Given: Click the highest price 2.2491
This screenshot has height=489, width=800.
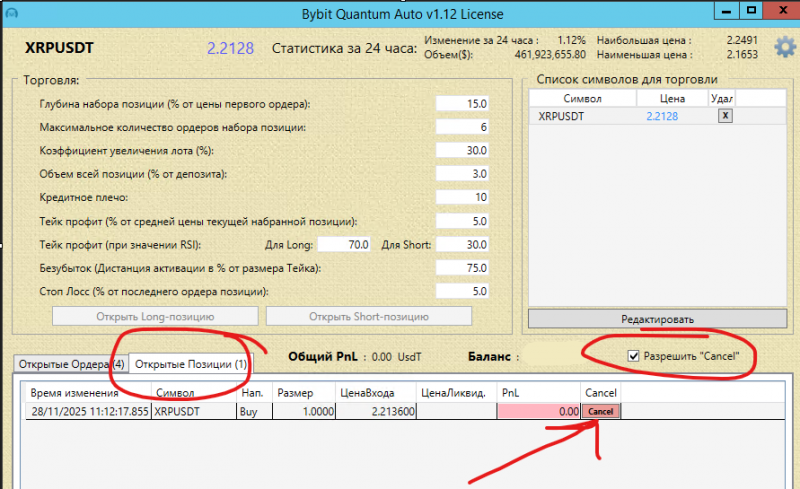Looking at the screenshot, I should pyautogui.click(x=742, y=40).
